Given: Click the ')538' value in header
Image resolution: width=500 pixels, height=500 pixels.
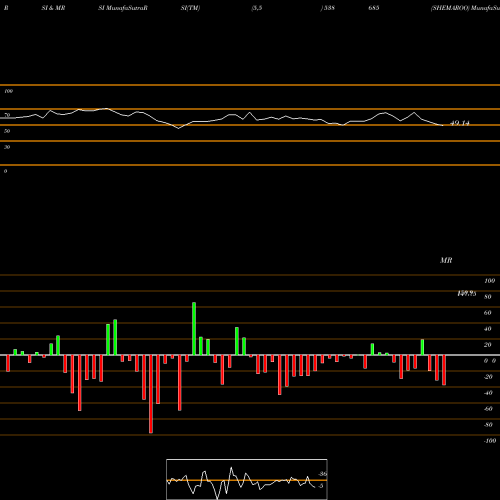Looking at the screenshot, I should 328,8.
